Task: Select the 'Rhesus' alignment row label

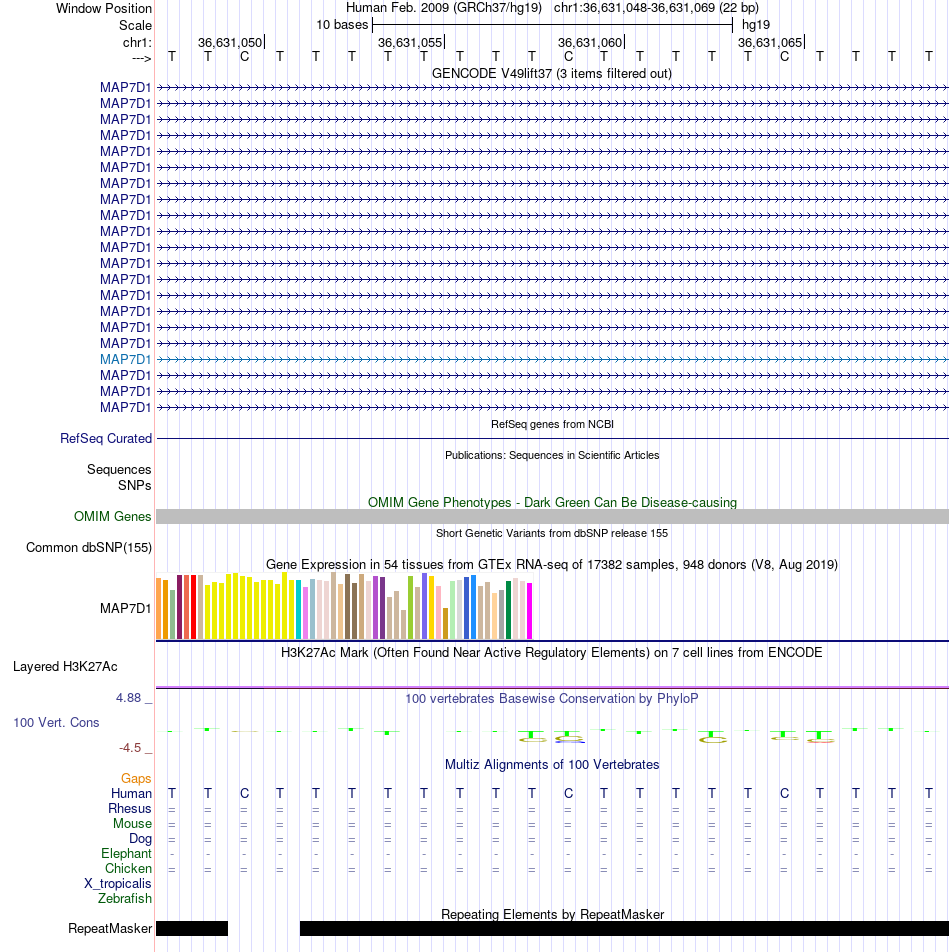Action: (x=130, y=809)
